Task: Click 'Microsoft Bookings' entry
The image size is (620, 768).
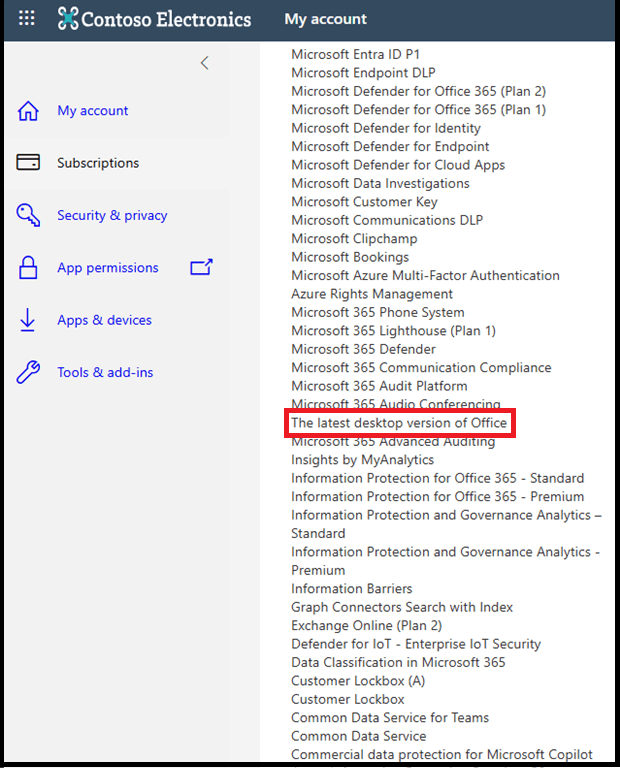Action: tap(350, 257)
